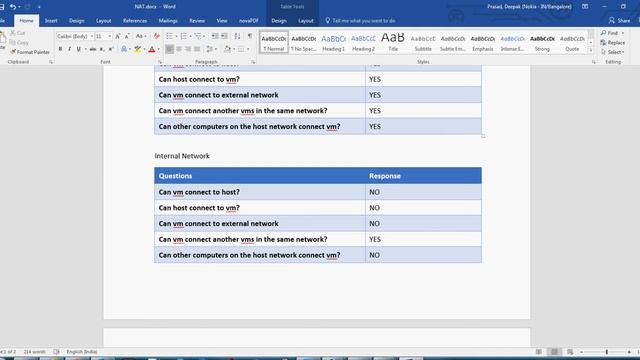Screen dimensions: 640x360
Task: Toggle Center paragraph alignment
Action: coord(179,49)
